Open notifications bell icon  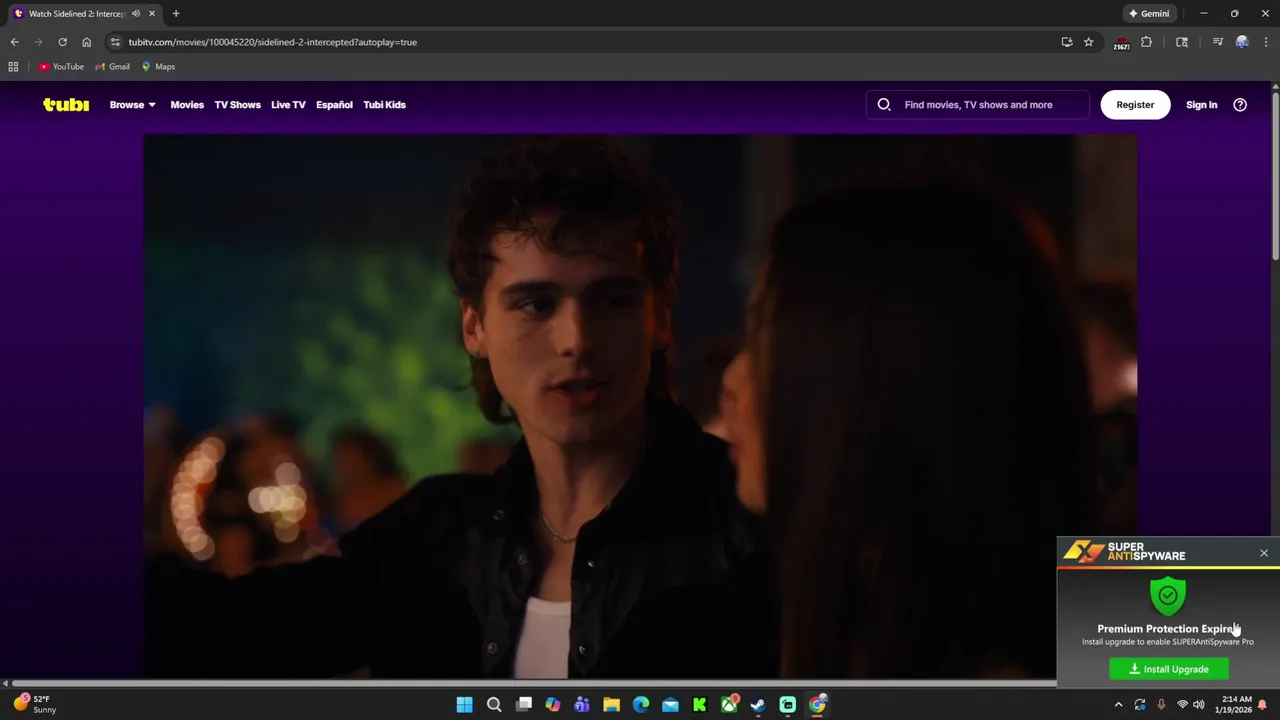point(1263,705)
